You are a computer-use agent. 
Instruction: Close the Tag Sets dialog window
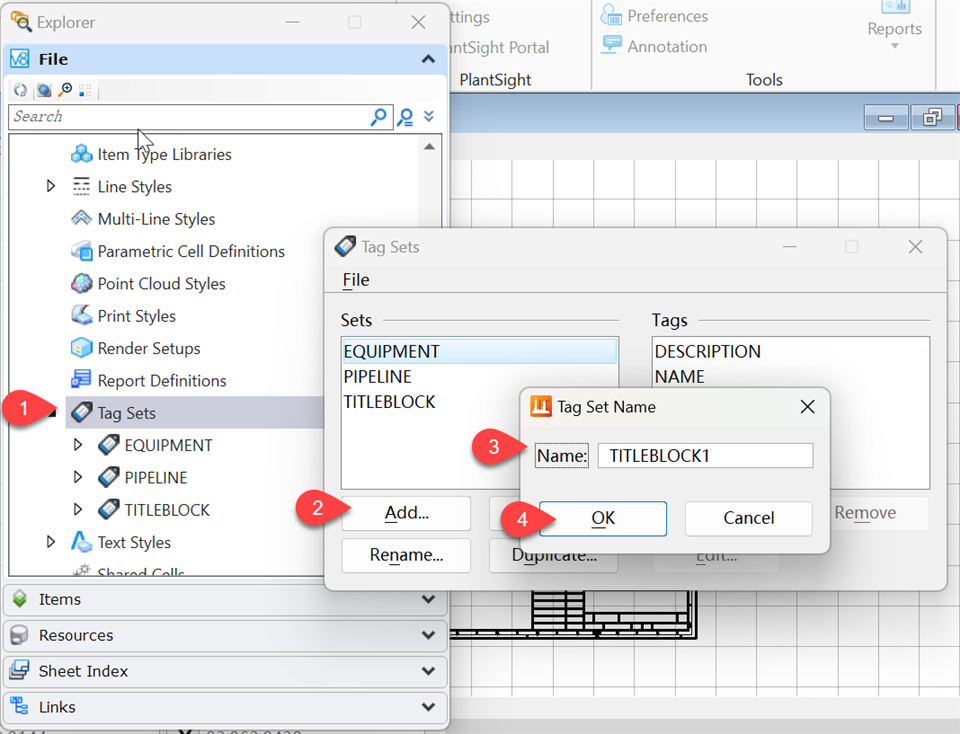click(915, 247)
